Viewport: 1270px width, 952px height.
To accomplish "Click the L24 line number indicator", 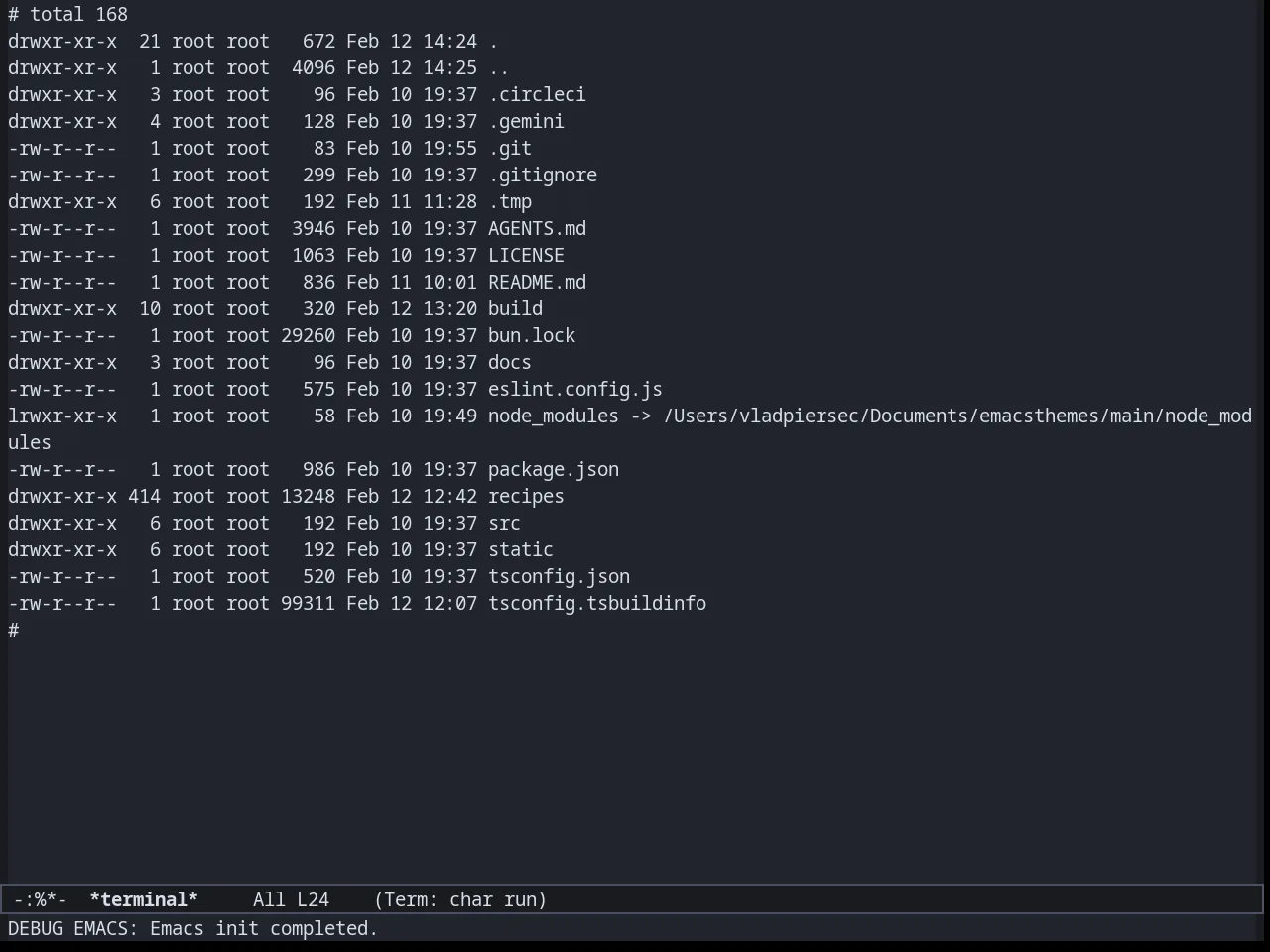I will click(x=313, y=899).
